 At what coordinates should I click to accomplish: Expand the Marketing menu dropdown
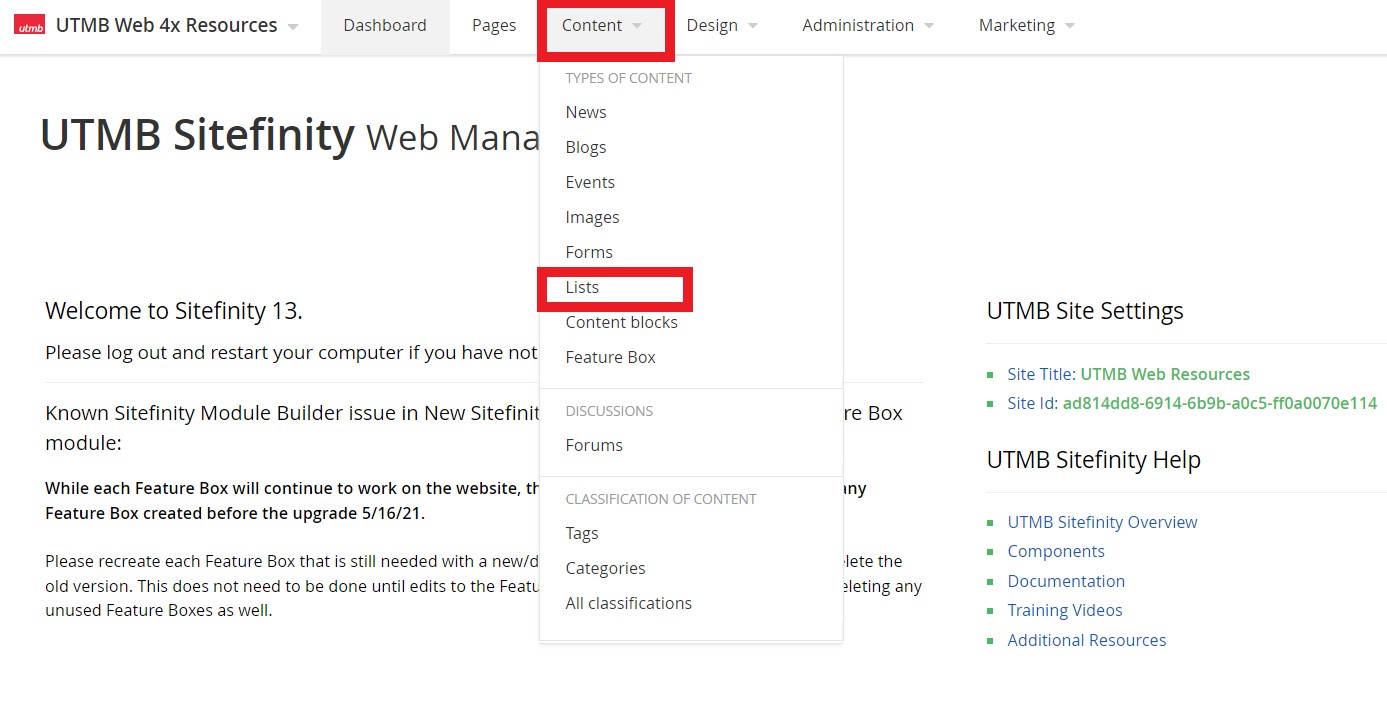(x=1017, y=25)
